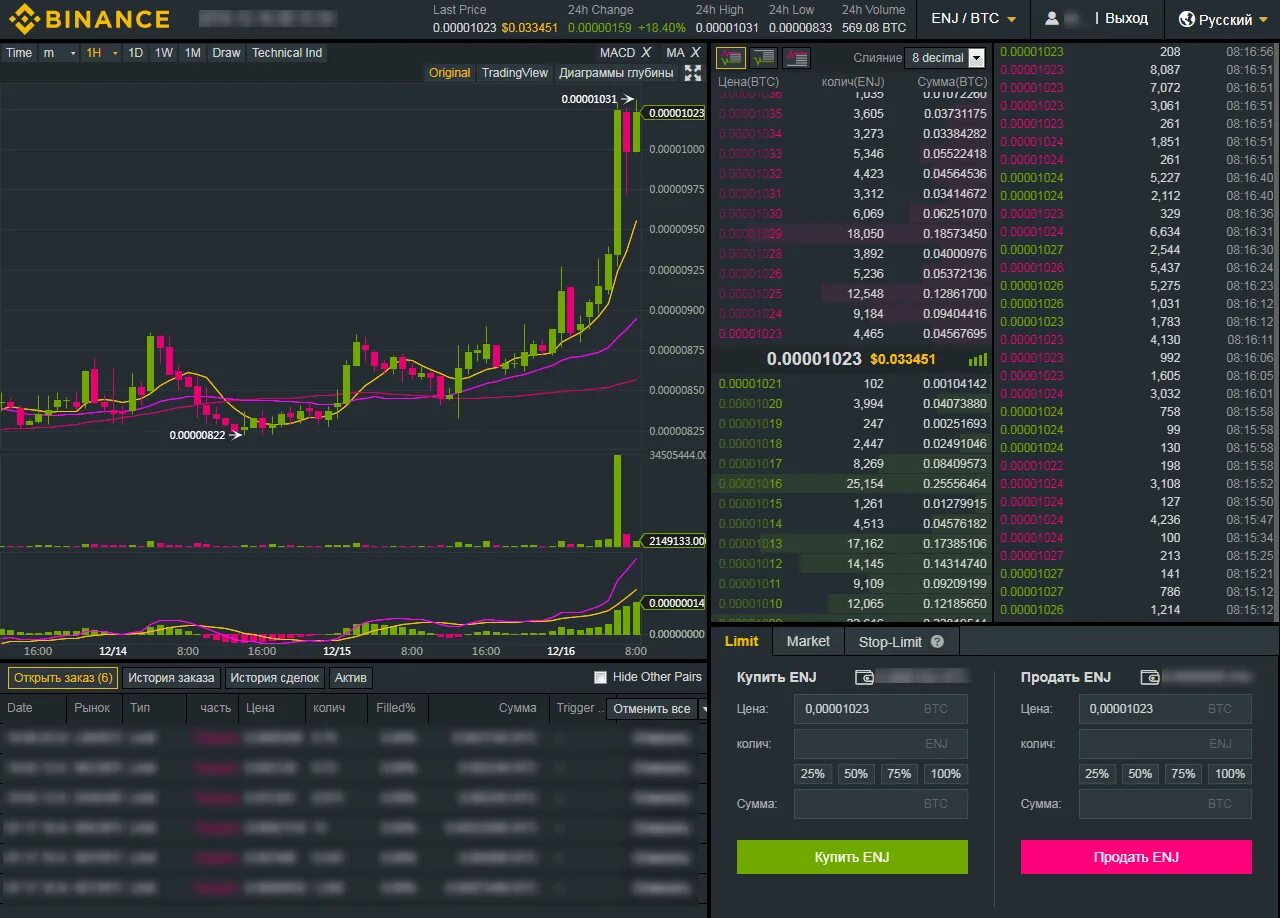1280x918 pixels.
Task: Click the sell Сумма total input field
Action: (x=1165, y=804)
